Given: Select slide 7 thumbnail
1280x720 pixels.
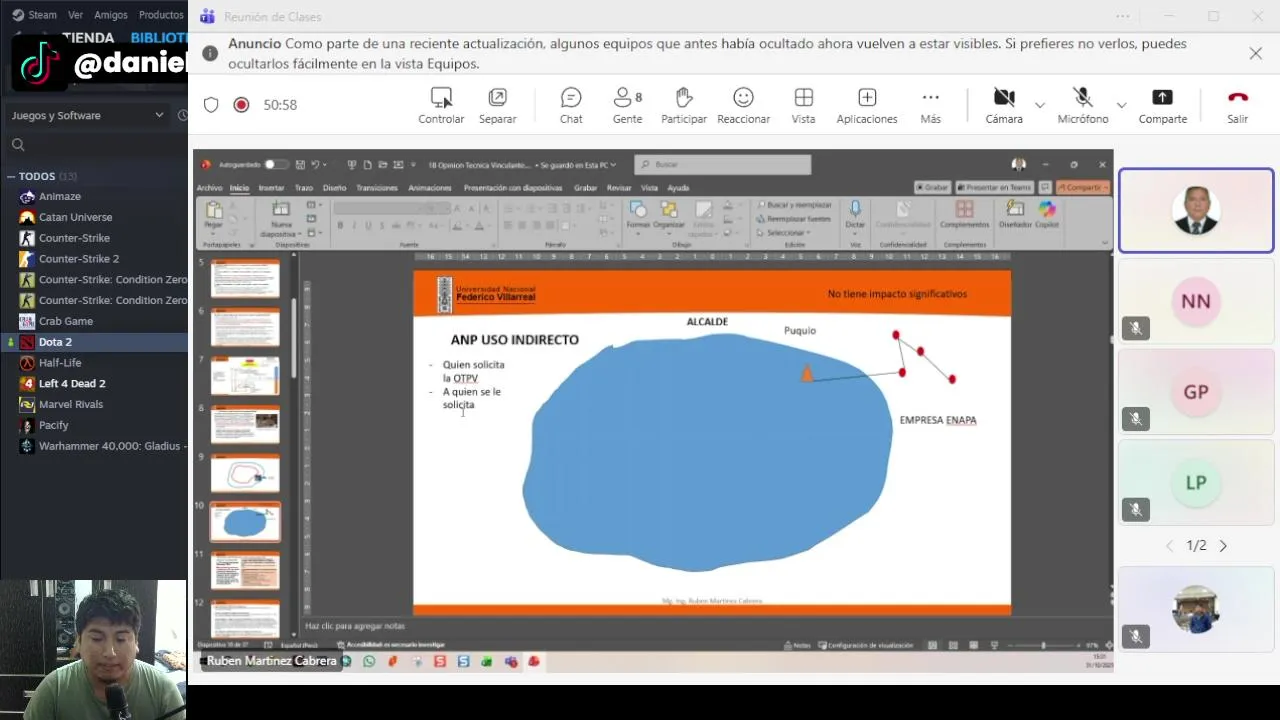Looking at the screenshot, I should coord(245,376).
